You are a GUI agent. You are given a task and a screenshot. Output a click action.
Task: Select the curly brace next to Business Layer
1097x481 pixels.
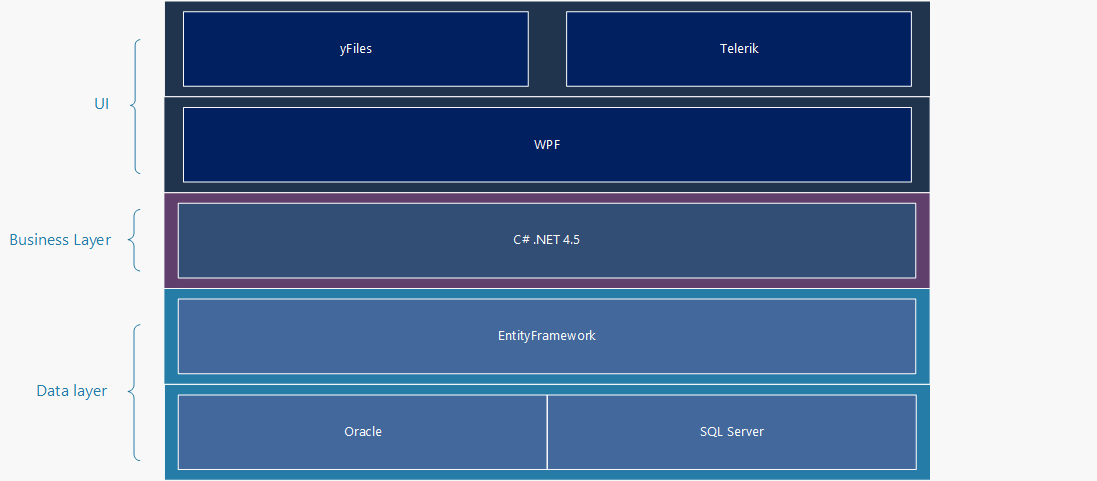point(136,240)
